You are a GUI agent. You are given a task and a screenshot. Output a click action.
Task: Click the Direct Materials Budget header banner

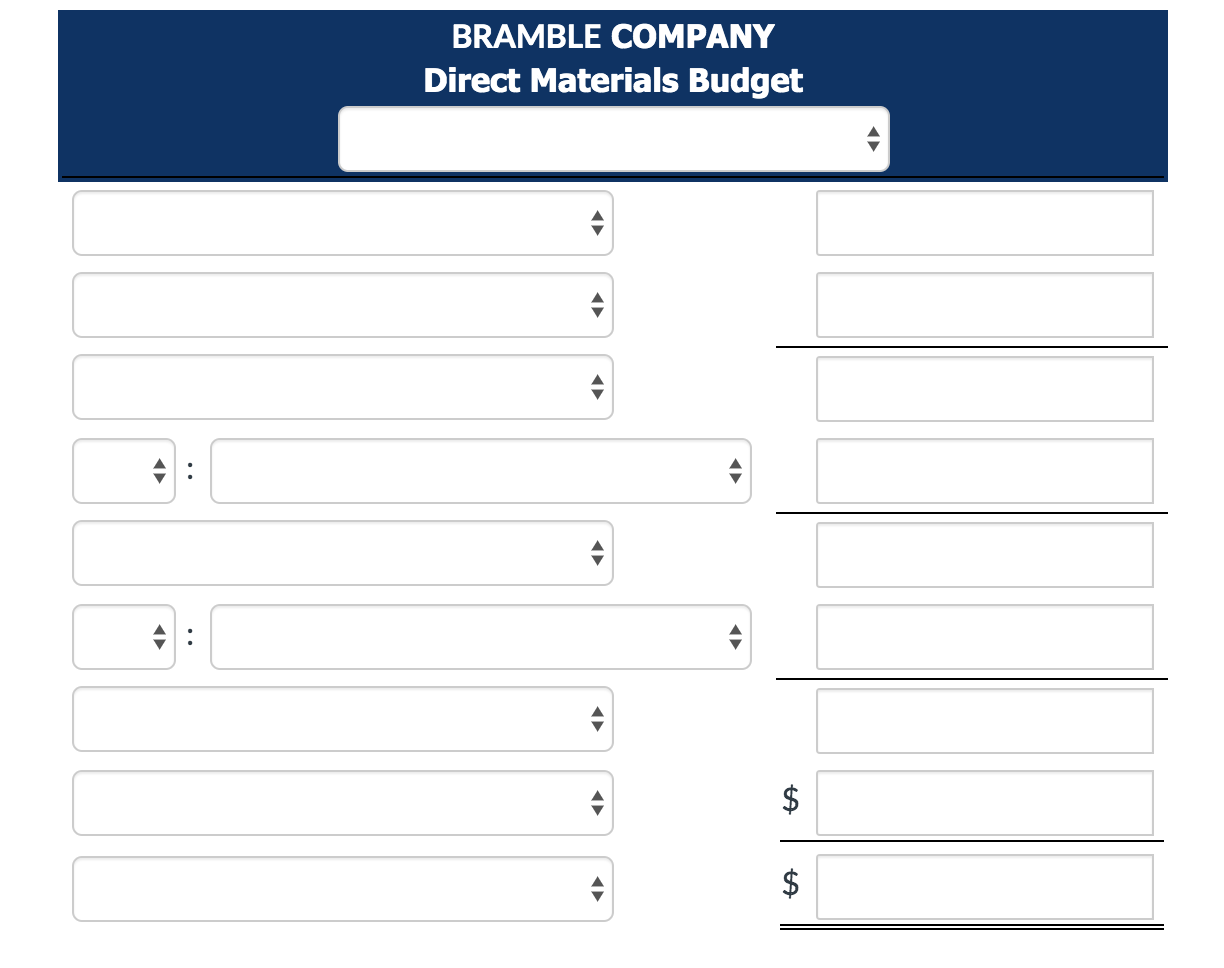pyautogui.click(x=612, y=80)
